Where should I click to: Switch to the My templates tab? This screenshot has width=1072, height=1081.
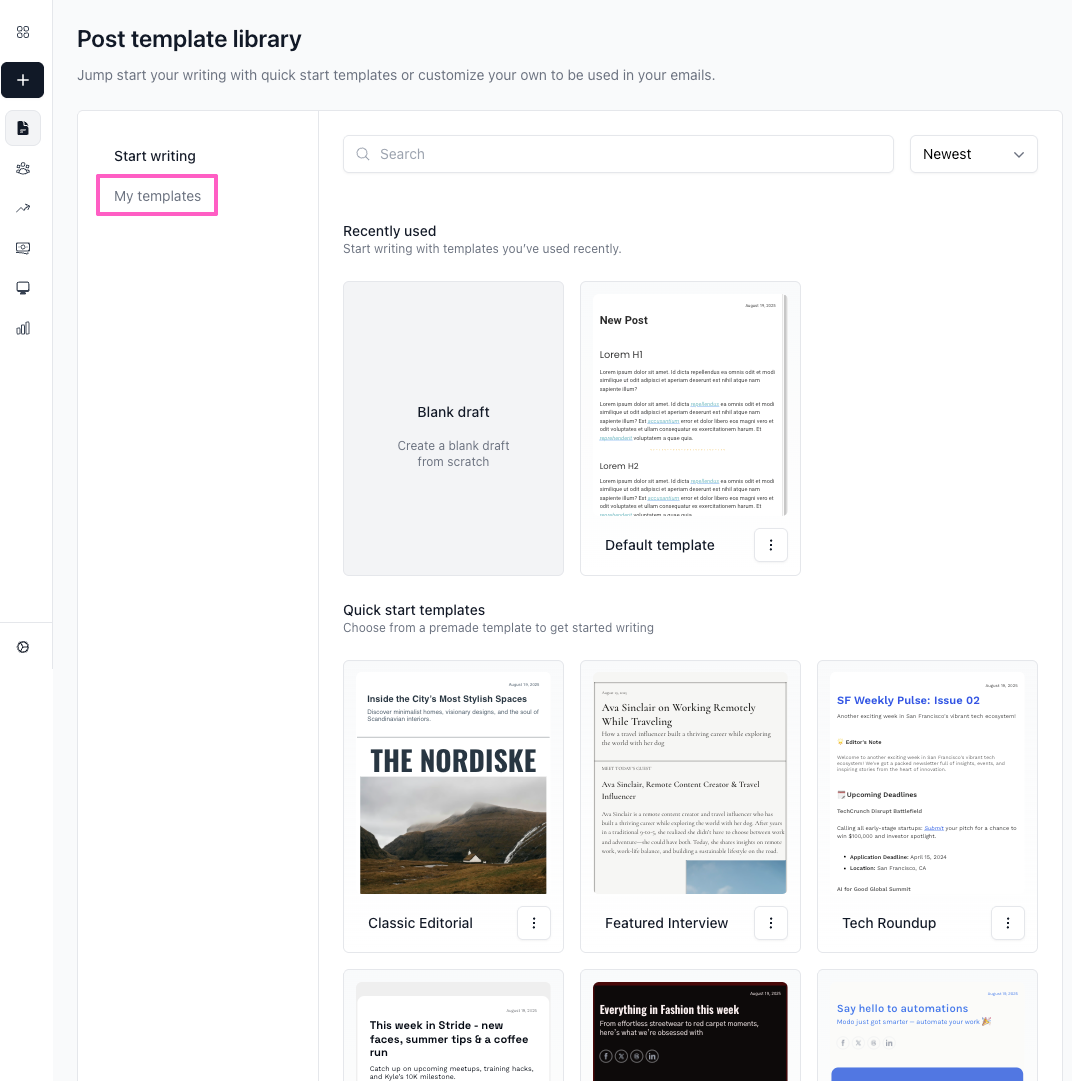157,196
